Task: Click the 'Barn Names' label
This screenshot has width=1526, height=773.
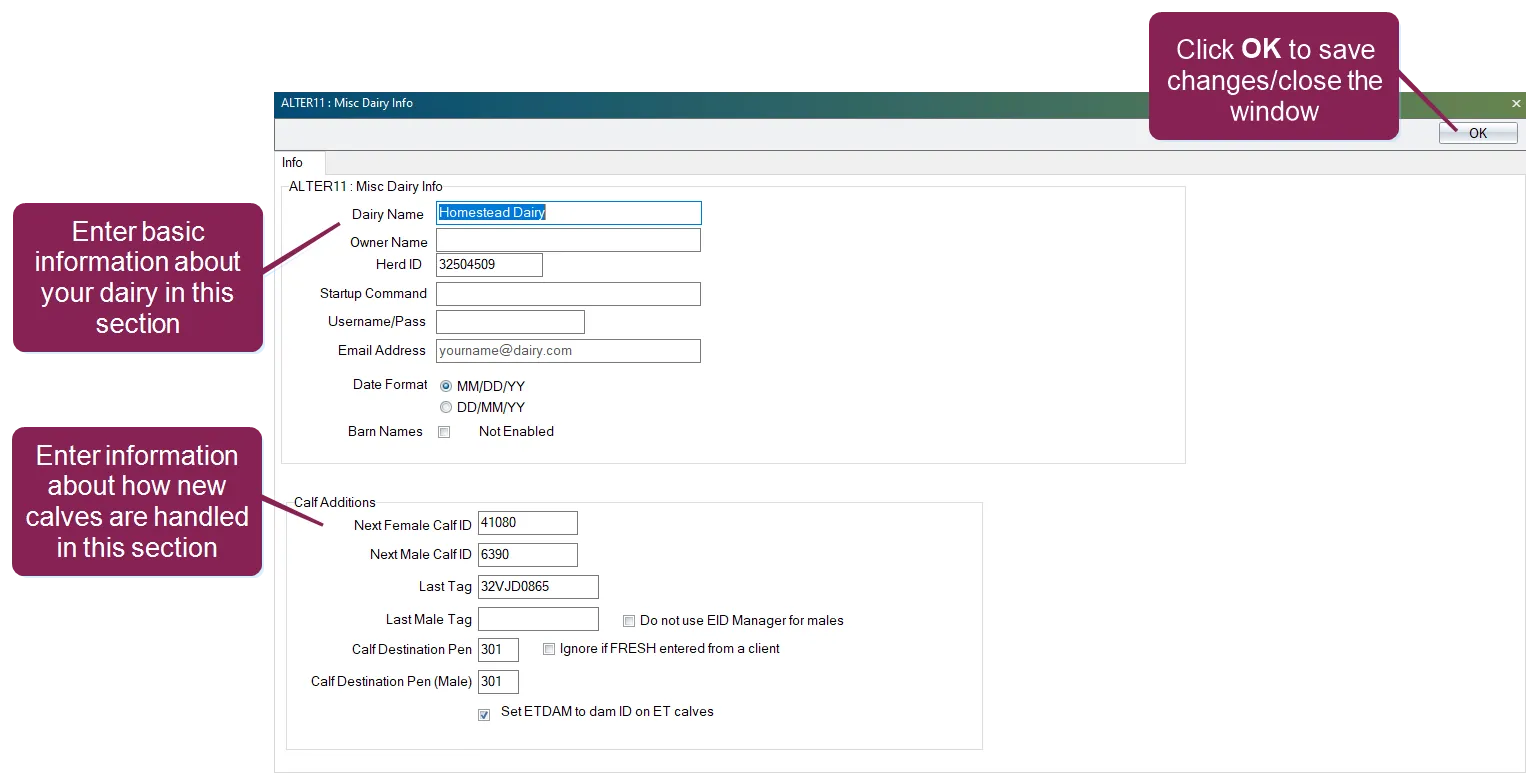Action: 385,432
